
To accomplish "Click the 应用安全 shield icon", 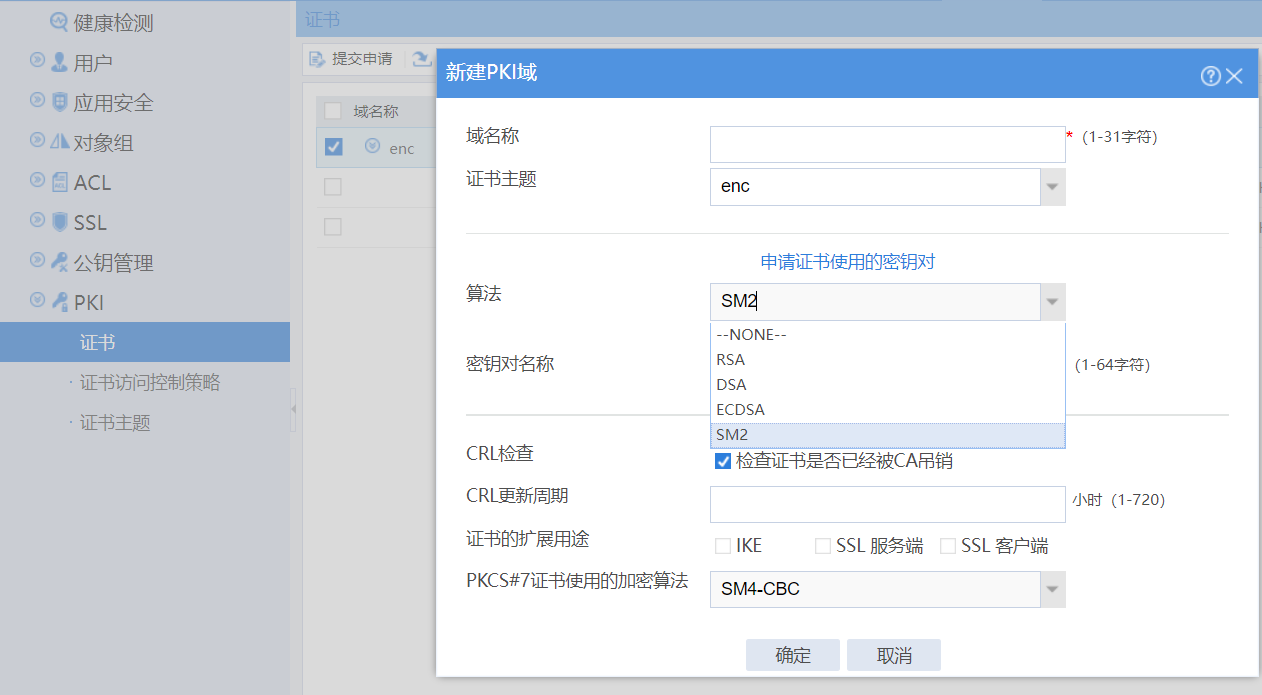I will [x=60, y=103].
